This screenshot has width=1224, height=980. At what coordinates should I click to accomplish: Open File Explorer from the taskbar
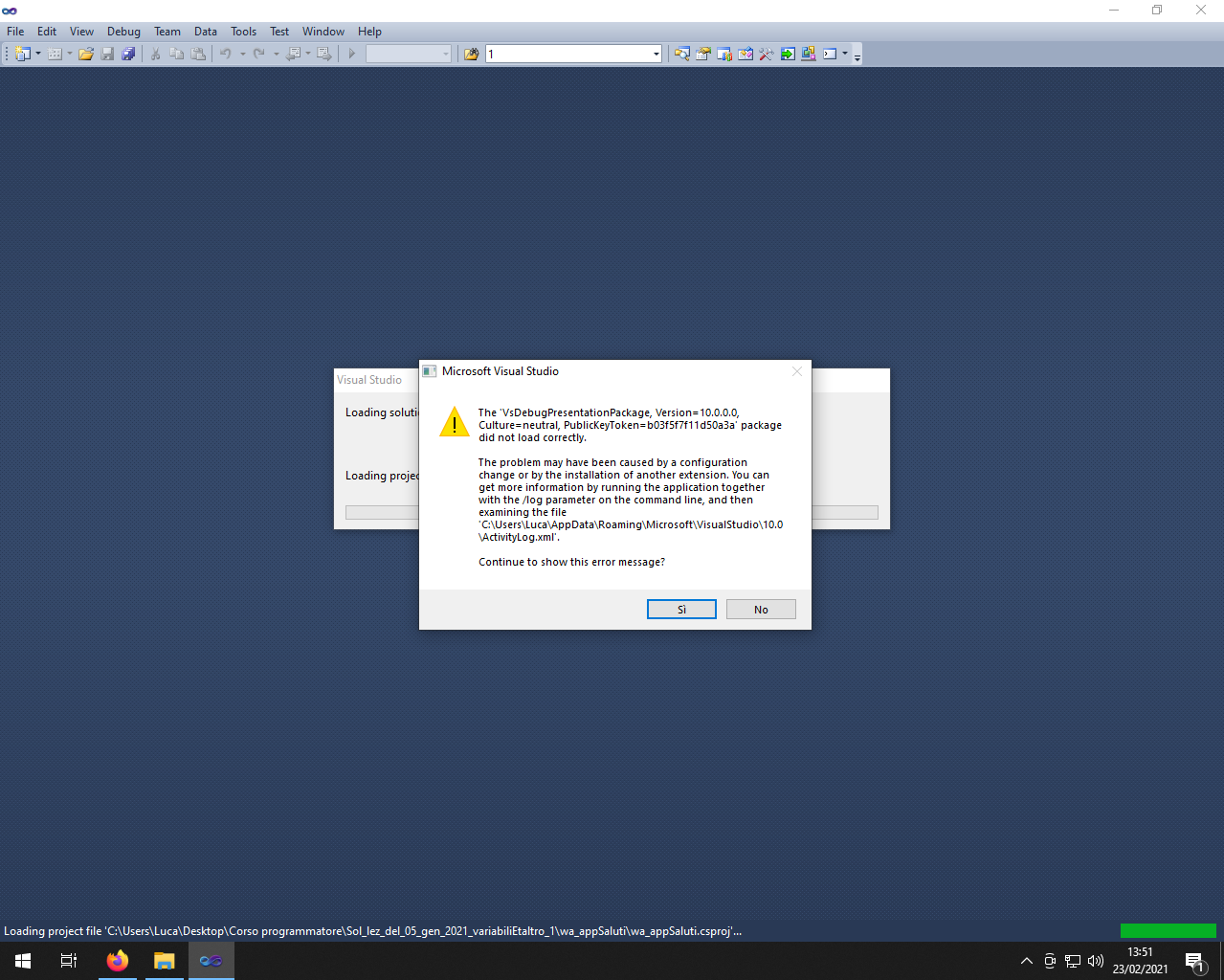point(165,961)
